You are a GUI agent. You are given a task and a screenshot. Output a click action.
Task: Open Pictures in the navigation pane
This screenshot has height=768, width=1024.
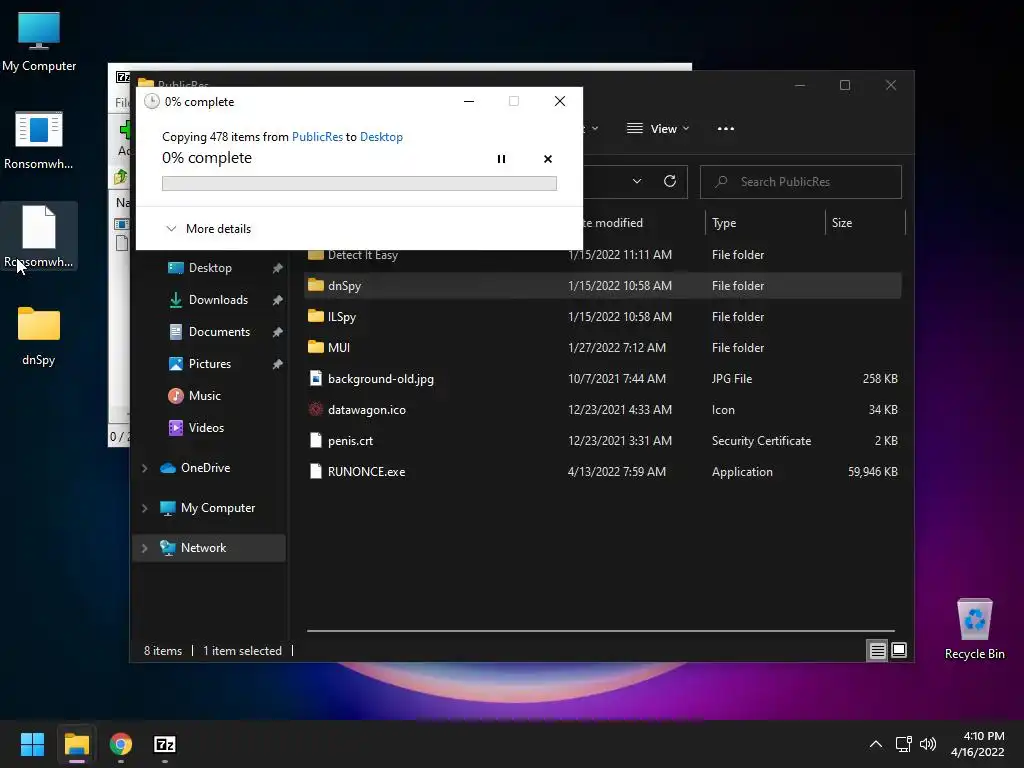[x=209, y=364]
